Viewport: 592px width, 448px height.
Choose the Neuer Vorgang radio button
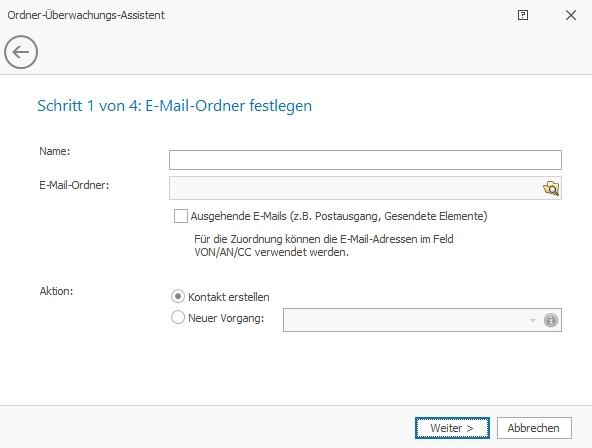tap(178, 317)
